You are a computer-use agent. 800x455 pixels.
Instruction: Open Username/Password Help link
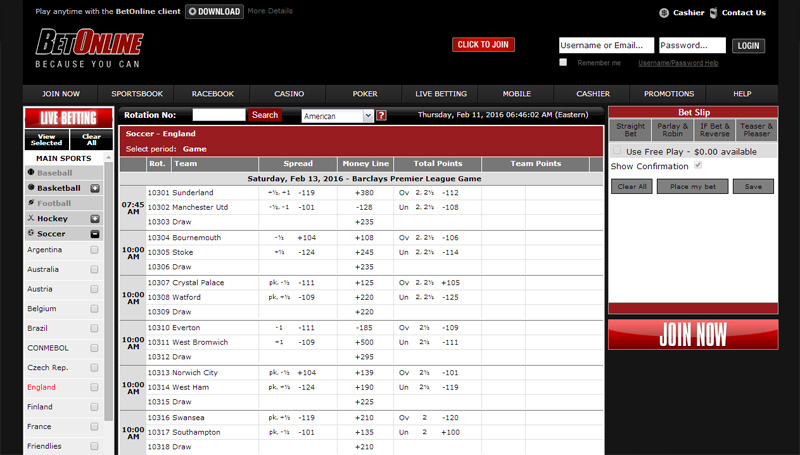click(x=678, y=63)
